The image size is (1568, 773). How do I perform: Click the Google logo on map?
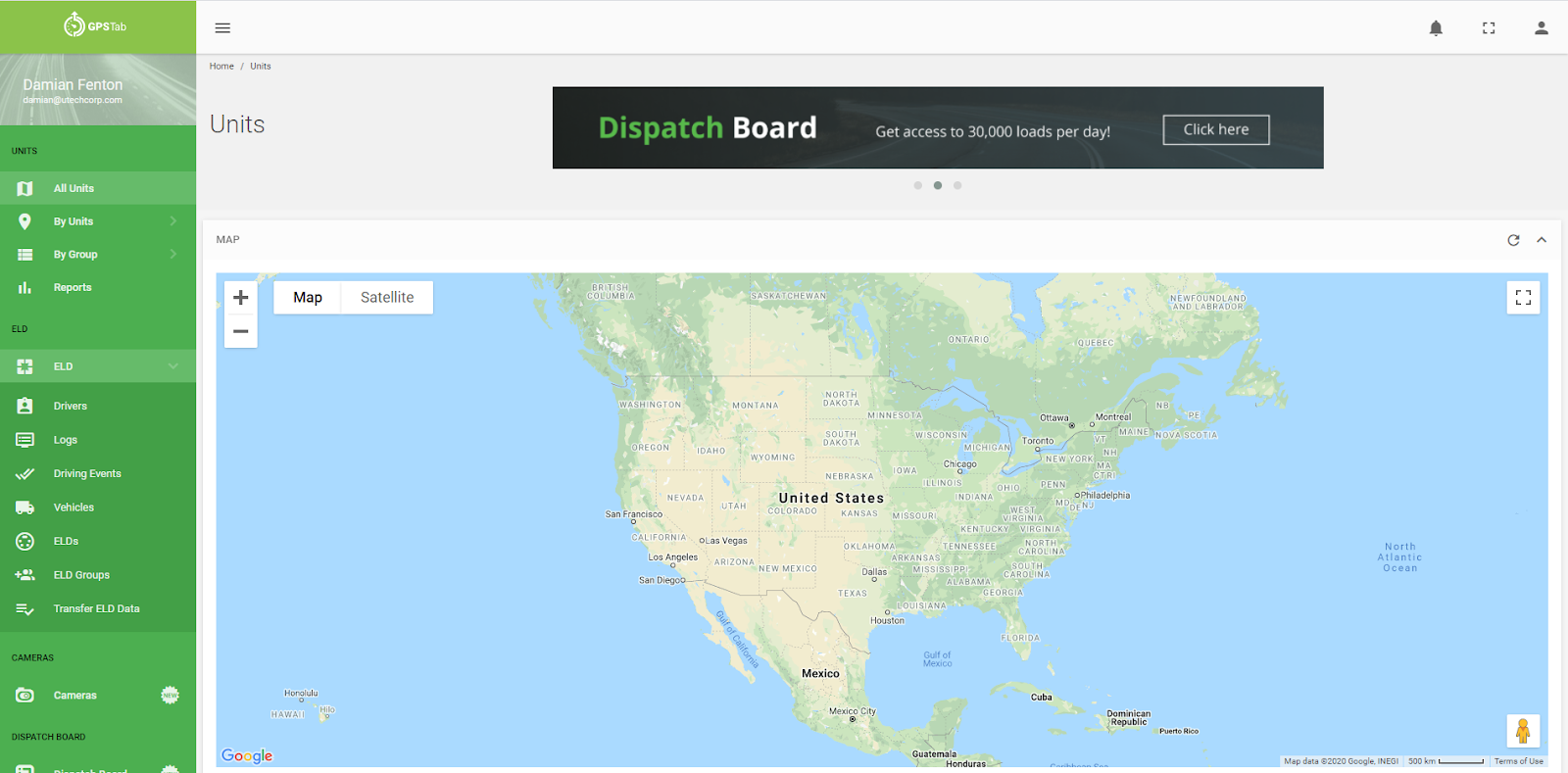247,755
